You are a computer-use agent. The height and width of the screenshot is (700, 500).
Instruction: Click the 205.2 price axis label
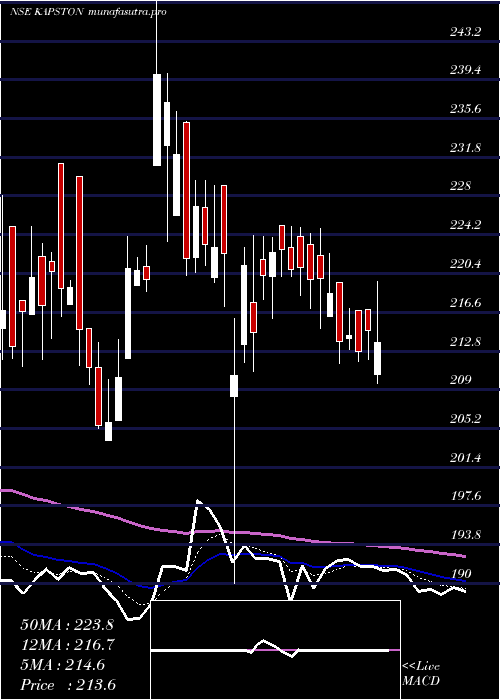465,419
